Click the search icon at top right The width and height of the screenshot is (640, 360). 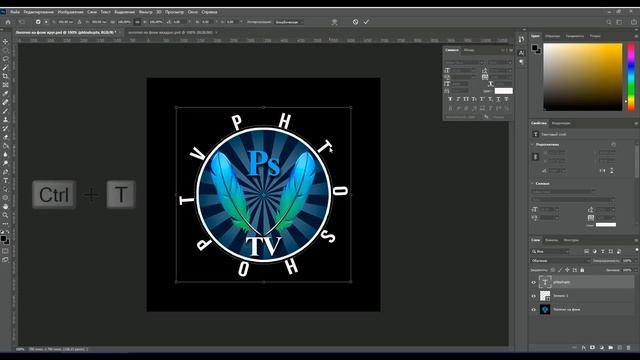pyautogui.click(x=609, y=22)
